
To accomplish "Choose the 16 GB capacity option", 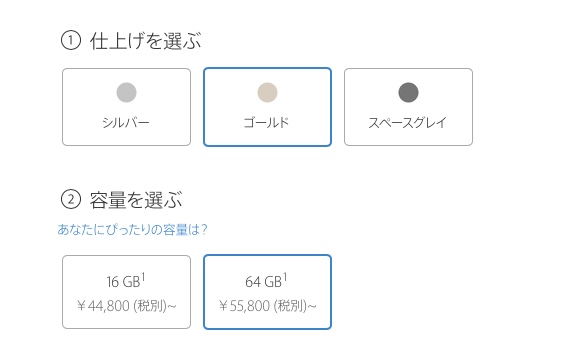I will click(126, 292).
